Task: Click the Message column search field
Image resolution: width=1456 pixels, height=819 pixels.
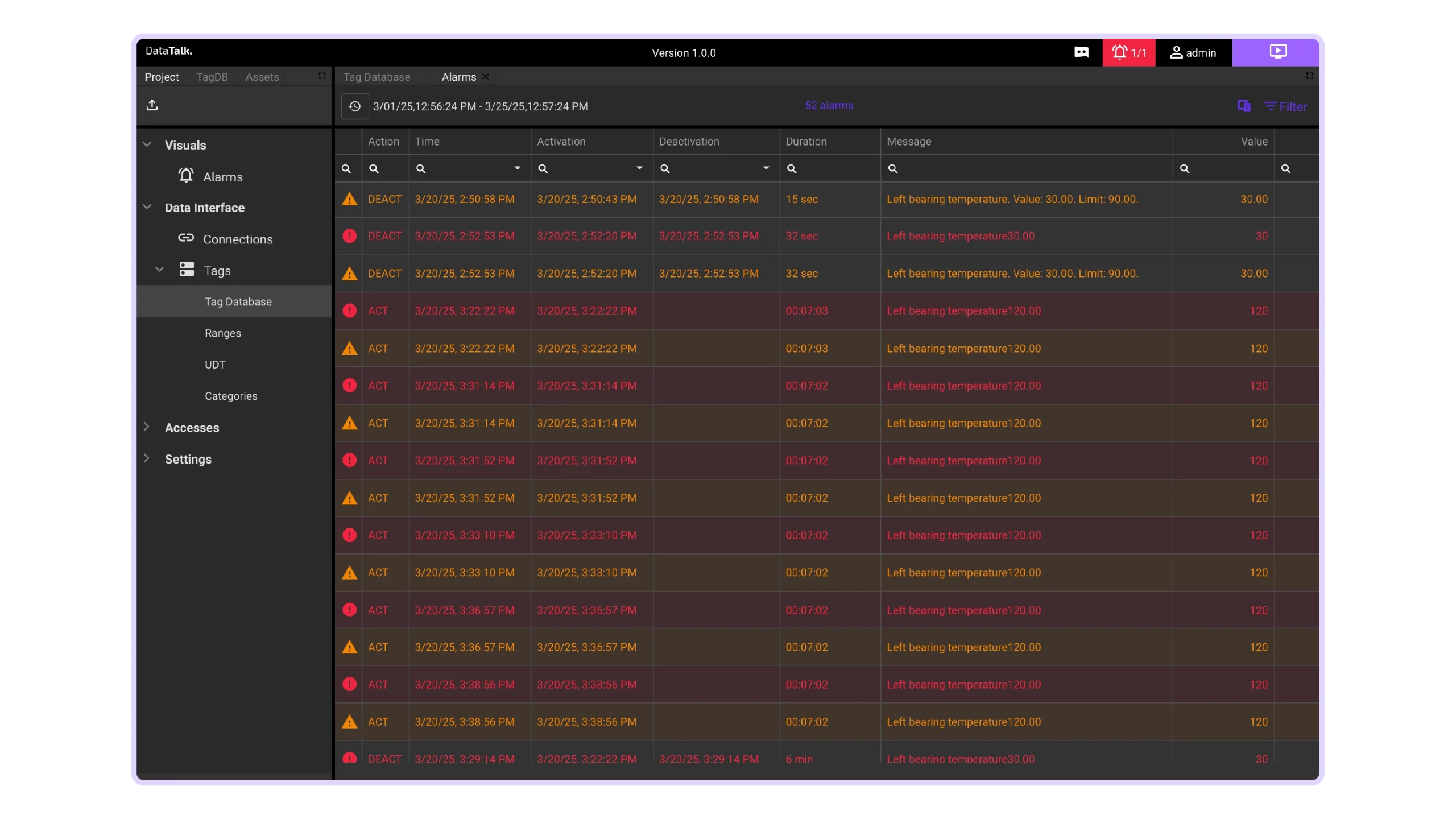Action: [x=1027, y=168]
